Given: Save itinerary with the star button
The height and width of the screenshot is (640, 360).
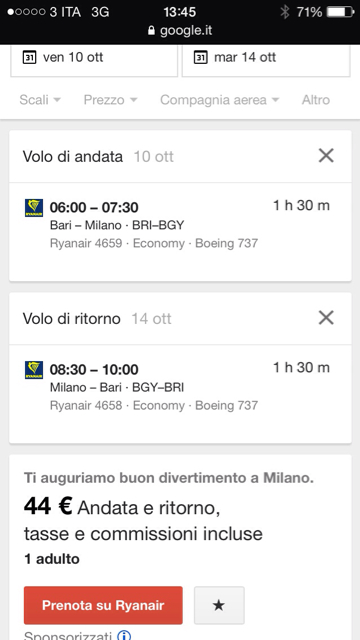Looking at the screenshot, I should coord(219,605).
